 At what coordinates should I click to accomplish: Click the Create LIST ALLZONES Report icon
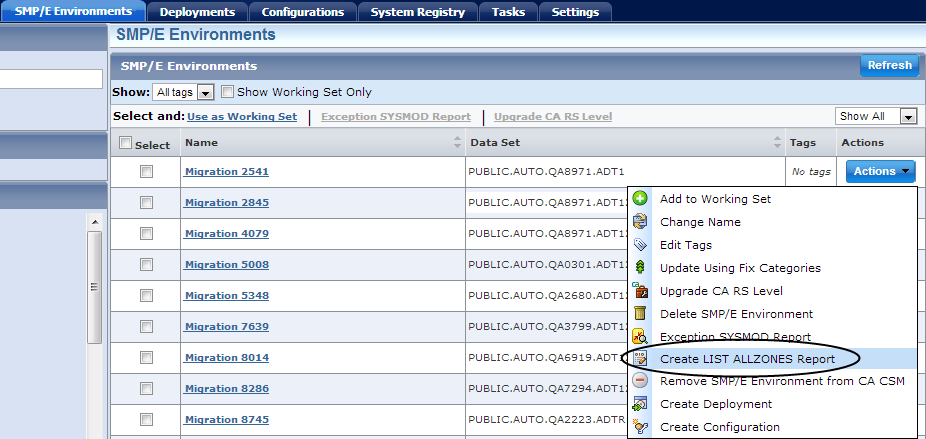(640, 359)
